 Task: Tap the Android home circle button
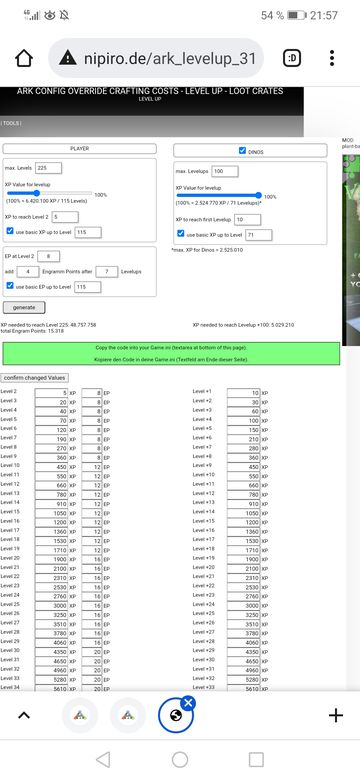[x=180, y=760]
